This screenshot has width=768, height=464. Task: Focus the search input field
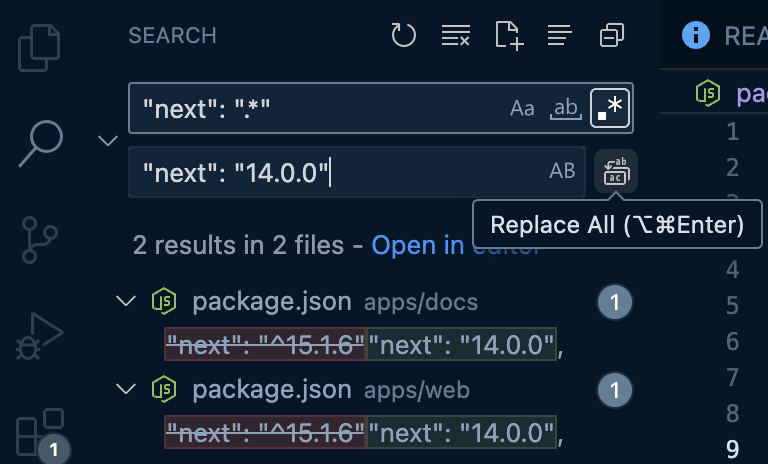click(x=318, y=108)
